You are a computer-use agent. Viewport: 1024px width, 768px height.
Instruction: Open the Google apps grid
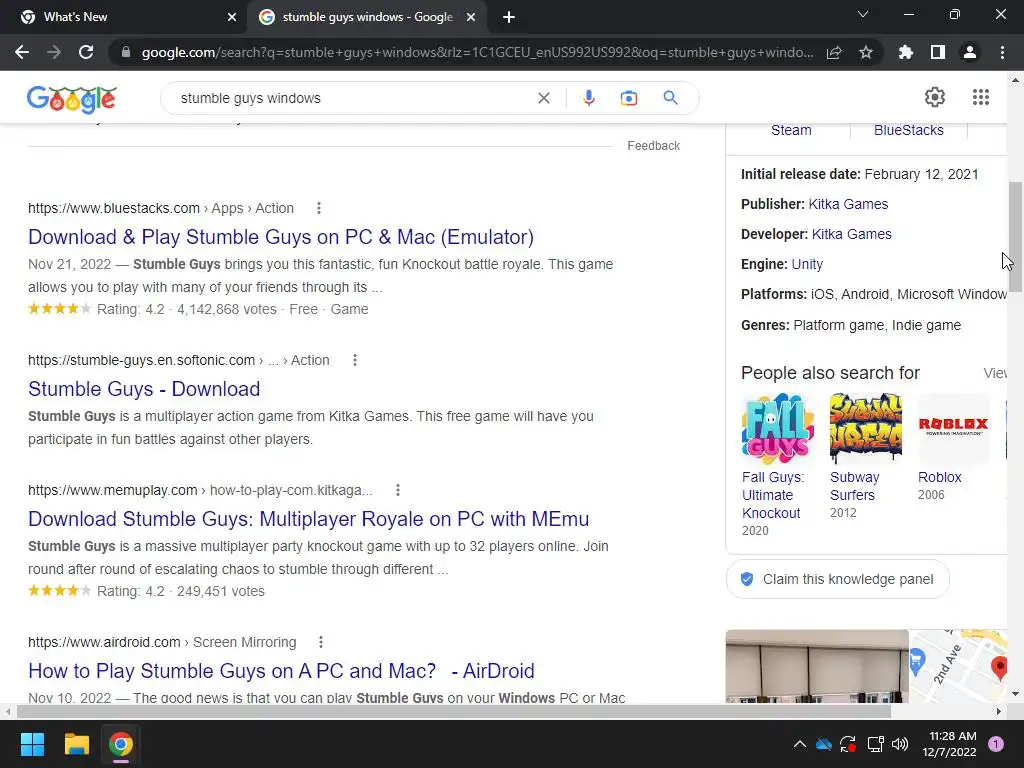[x=980, y=97]
